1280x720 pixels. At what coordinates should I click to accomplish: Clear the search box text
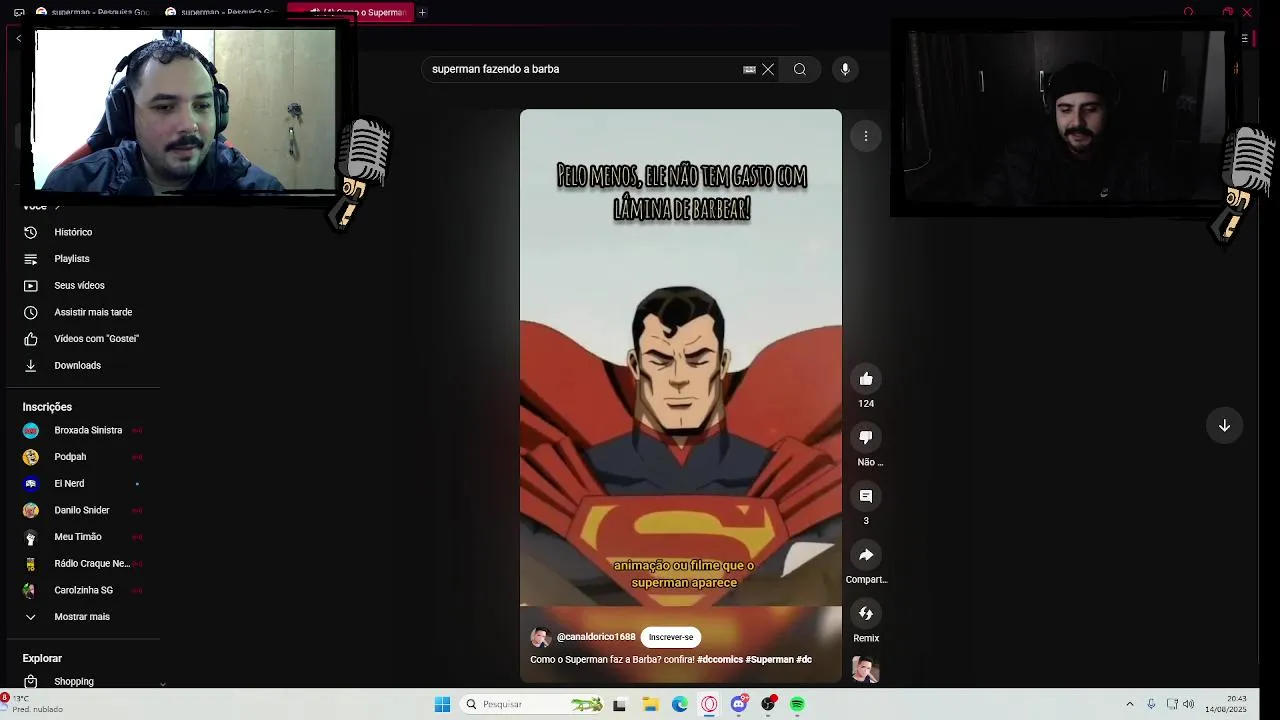click(x=768, y=69)
